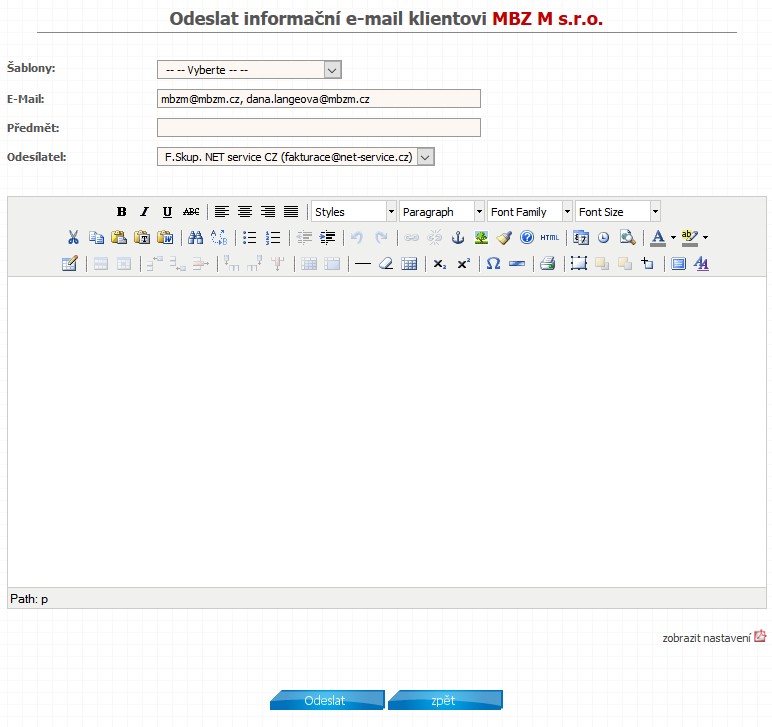Screen dimensions: 772x727
Task: Insert current date
Action: coord(581,238)
